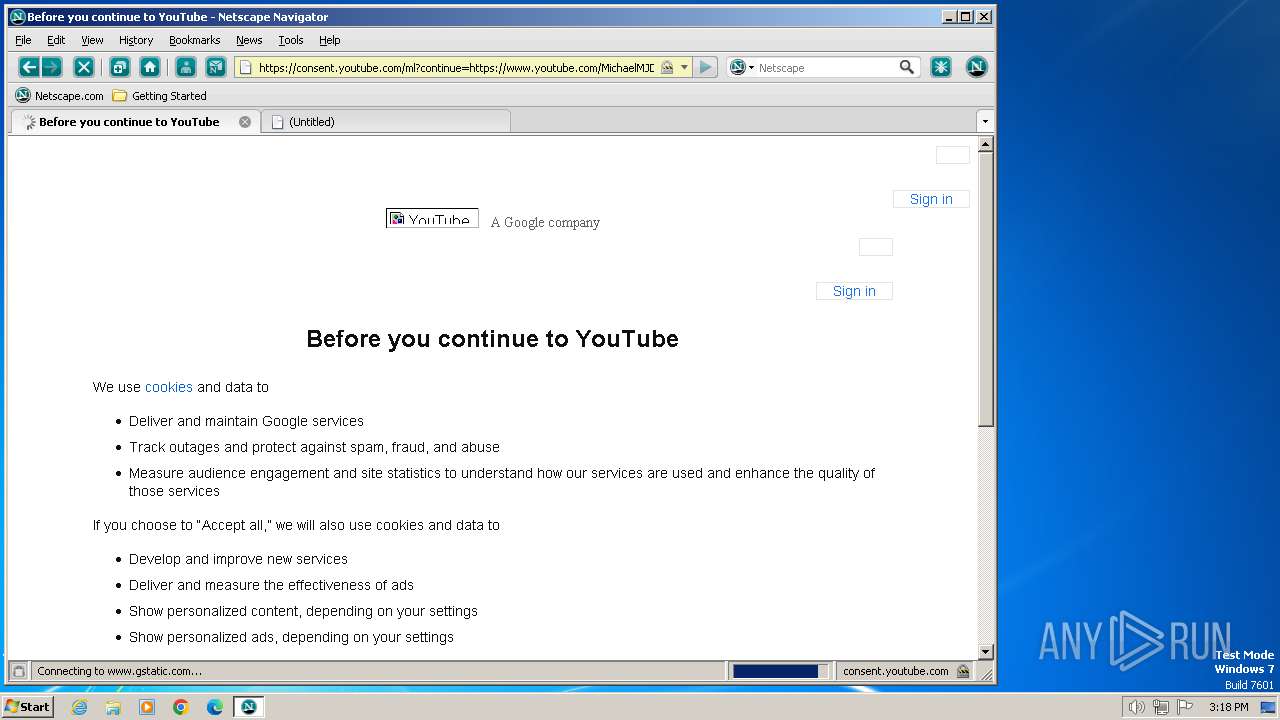Open the Edit menu
The height and width of the screenshot is (720, 1280).
point(56,40)
